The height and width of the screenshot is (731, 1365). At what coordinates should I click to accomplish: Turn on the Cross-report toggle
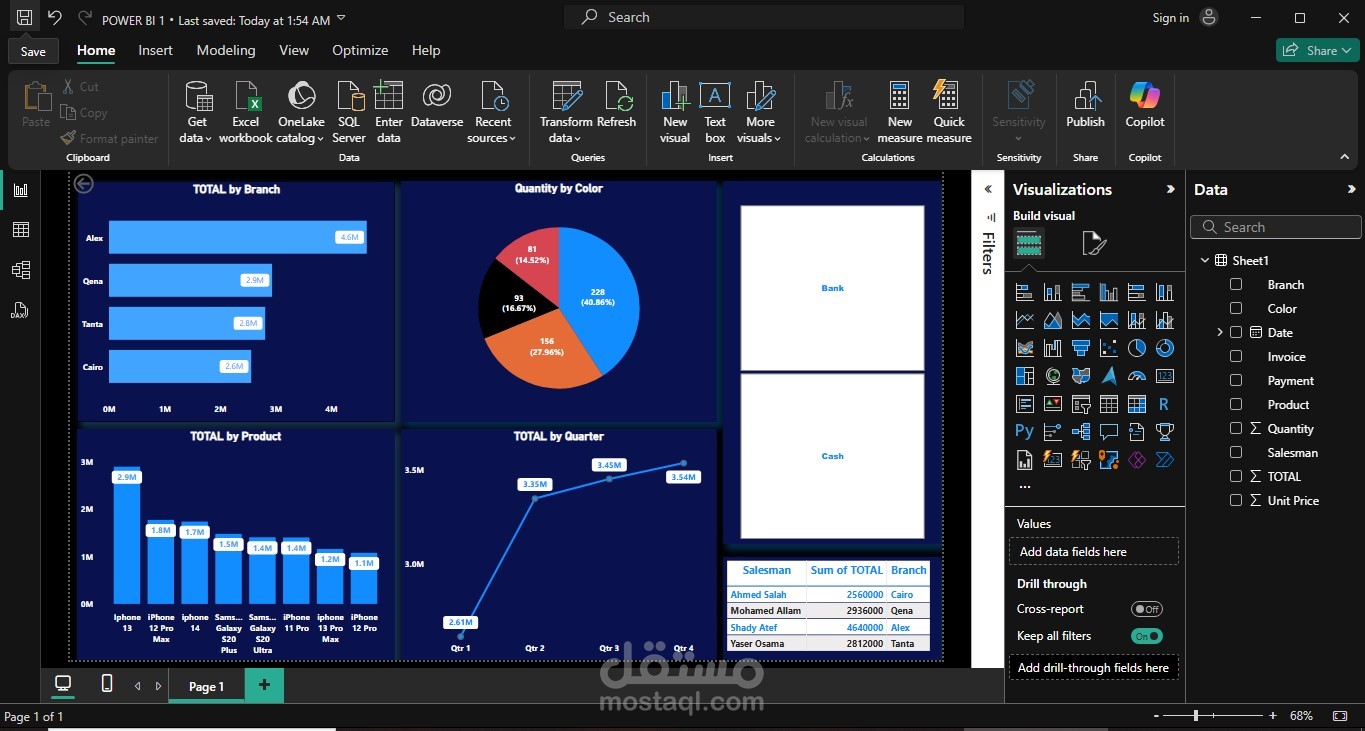tap(1147, 609)
